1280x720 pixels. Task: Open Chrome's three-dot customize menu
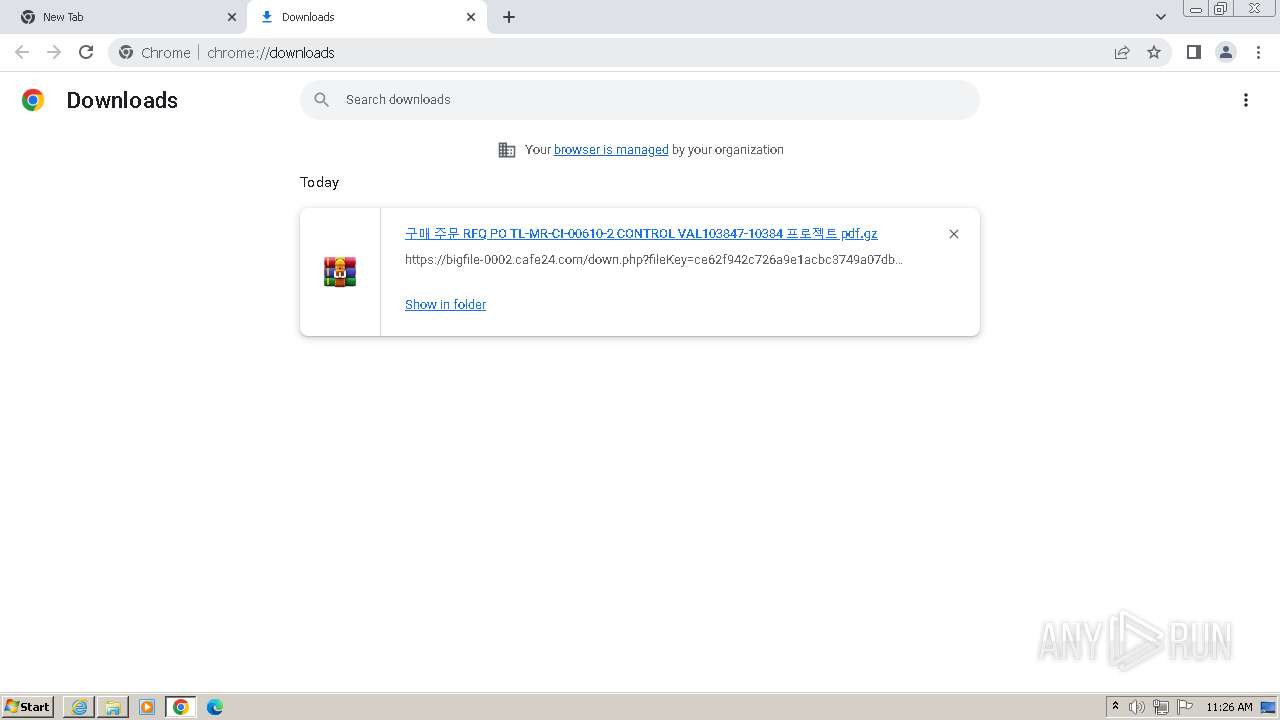(1258, 52)
